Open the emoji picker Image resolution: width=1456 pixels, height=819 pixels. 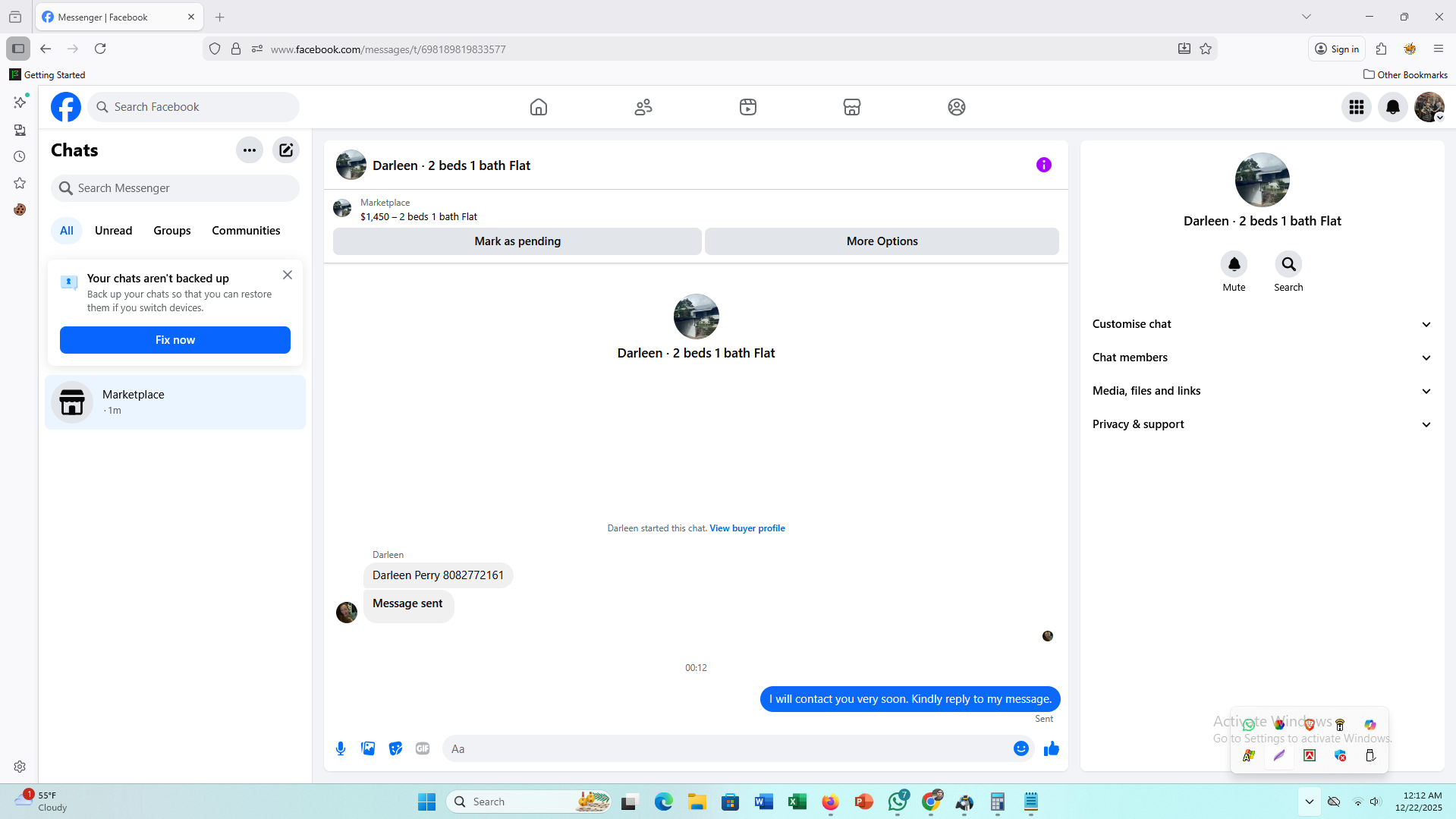(1021, 749)
